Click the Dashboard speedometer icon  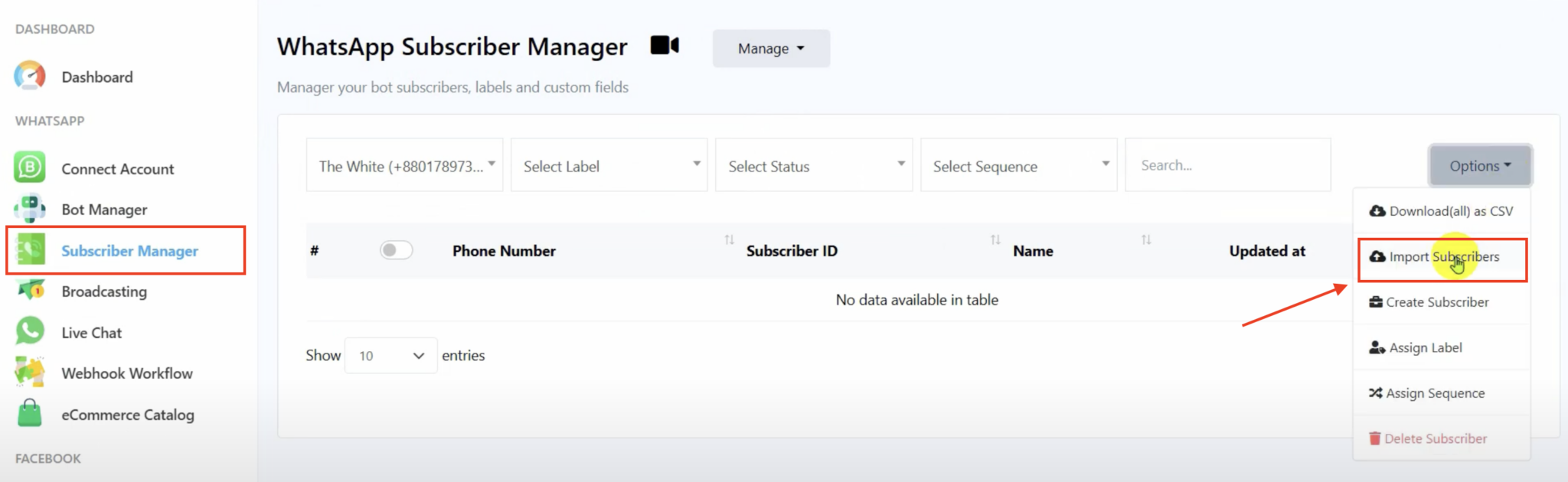coord(30,77)
